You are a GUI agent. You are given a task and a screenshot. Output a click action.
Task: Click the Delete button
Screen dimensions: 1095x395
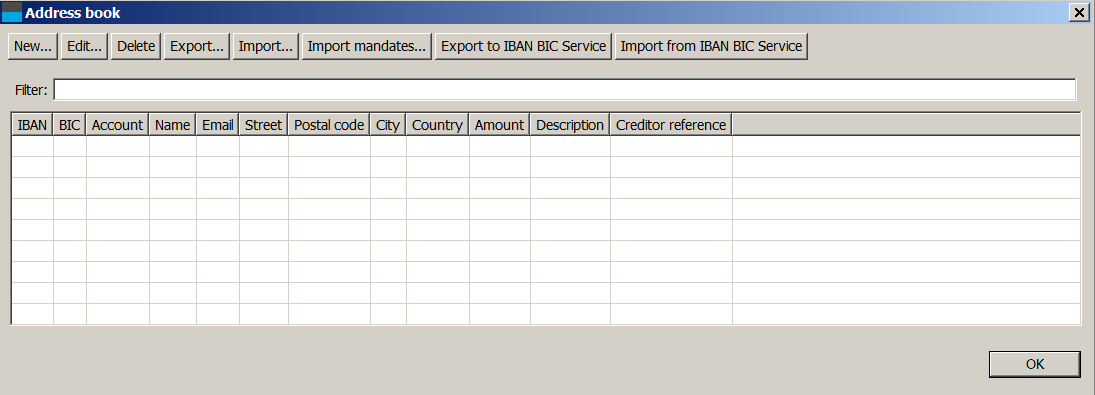click(x=136, y=46)
